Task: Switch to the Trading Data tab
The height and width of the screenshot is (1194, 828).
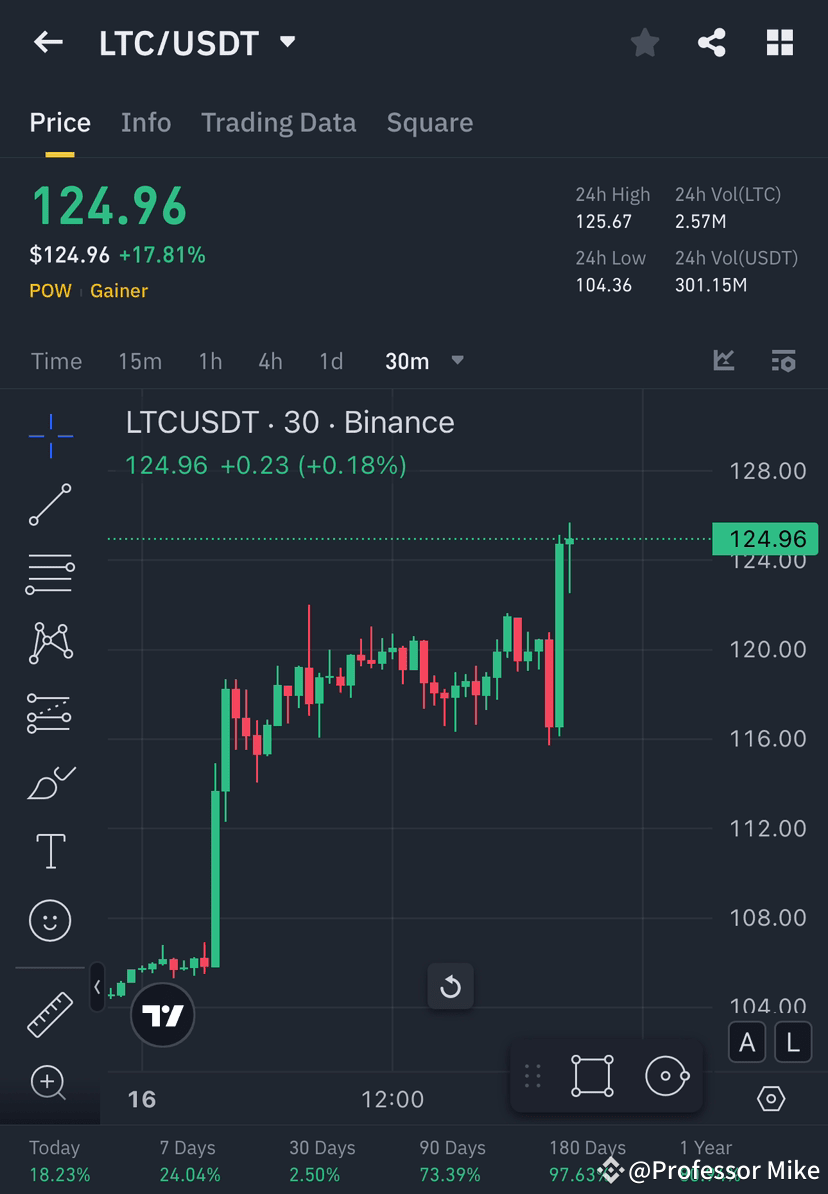Action: tap(278, 122)
